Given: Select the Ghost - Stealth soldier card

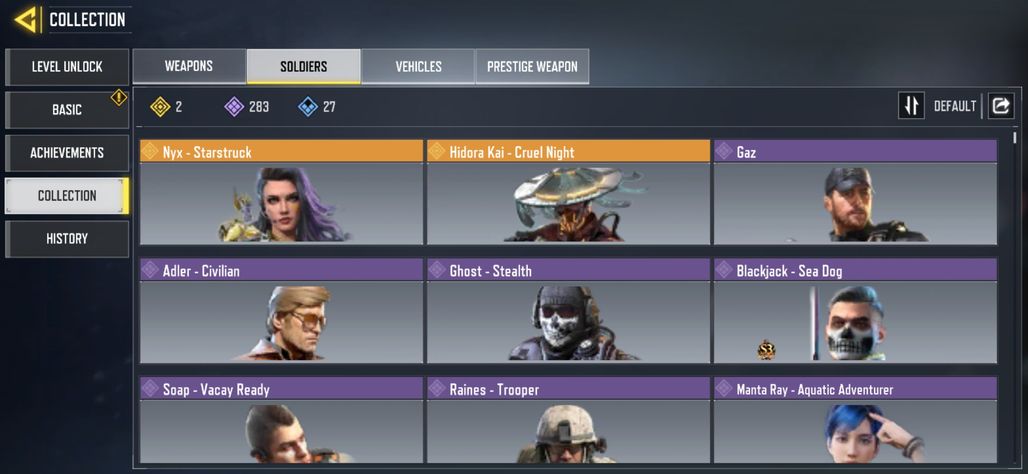Looking at the screenshot, I should click(568, 310).
